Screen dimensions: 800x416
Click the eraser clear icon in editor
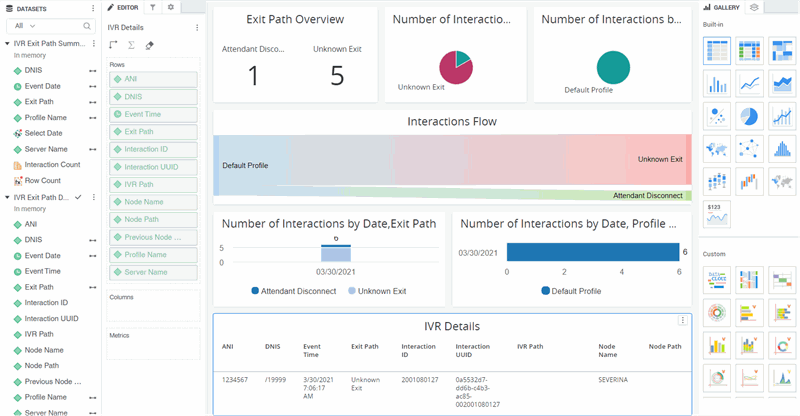click(150, 45)
